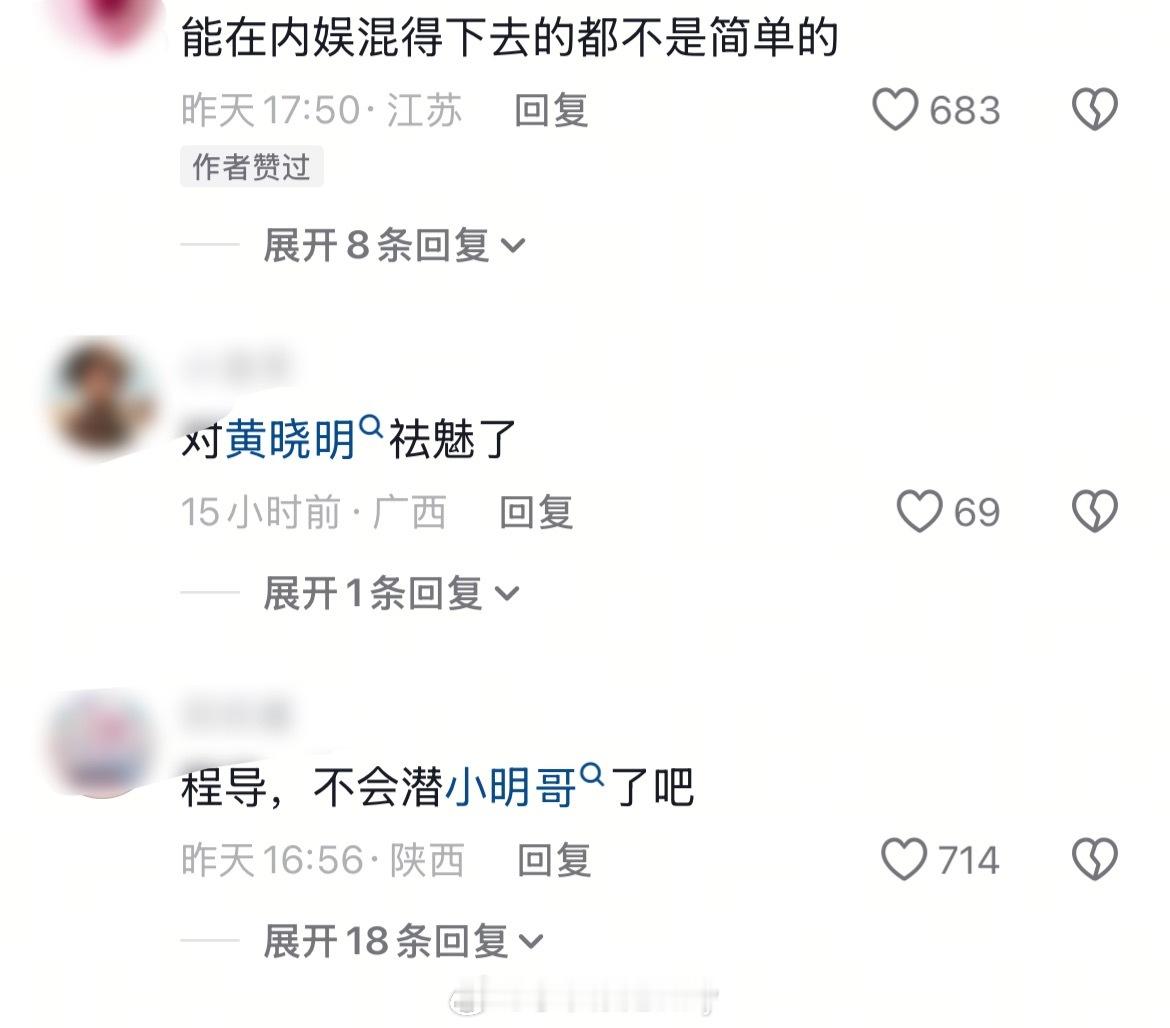The image size is (1170, 1028).
Task: Dislike the Guangxi comment with broken heart
Action: (1095, 512)
